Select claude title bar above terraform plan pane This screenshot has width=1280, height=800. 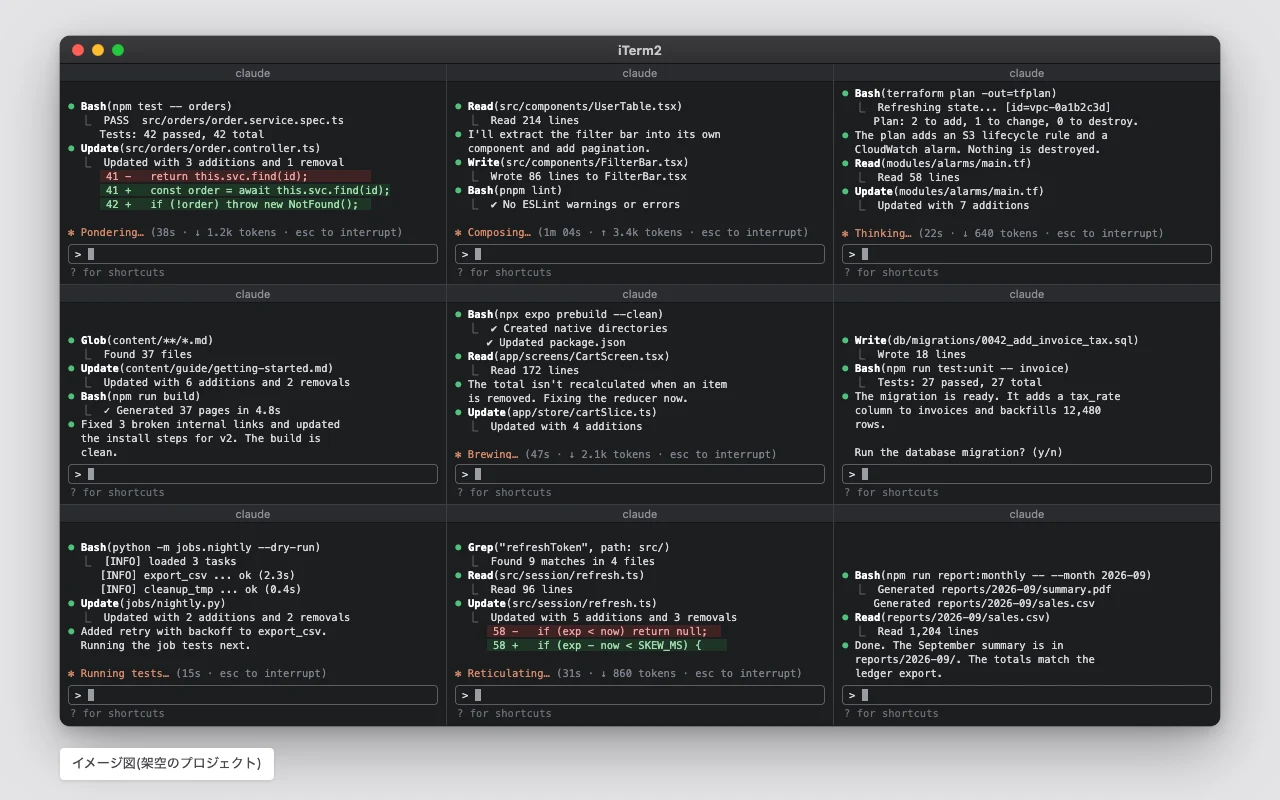[1027, 73]
